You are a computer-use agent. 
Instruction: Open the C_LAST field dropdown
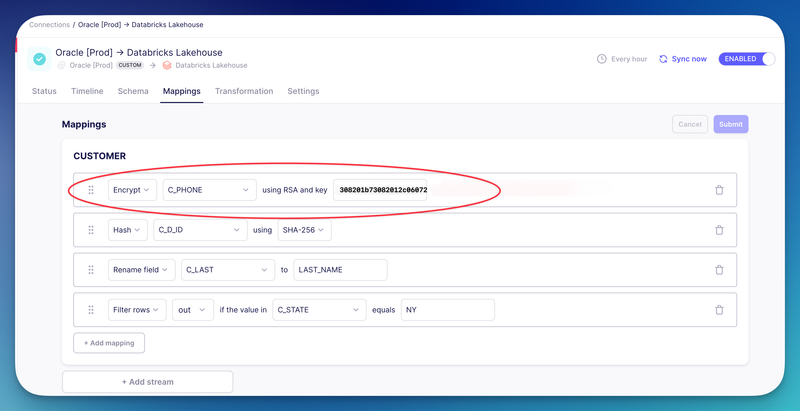228,270
